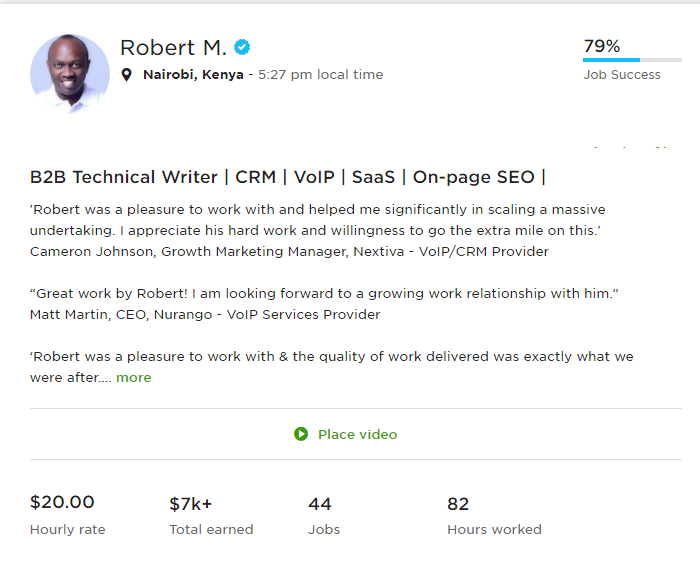This screenshot has height=569, width=700.
Task: Click the 'Total earned' label
Action: coord(211,530)
